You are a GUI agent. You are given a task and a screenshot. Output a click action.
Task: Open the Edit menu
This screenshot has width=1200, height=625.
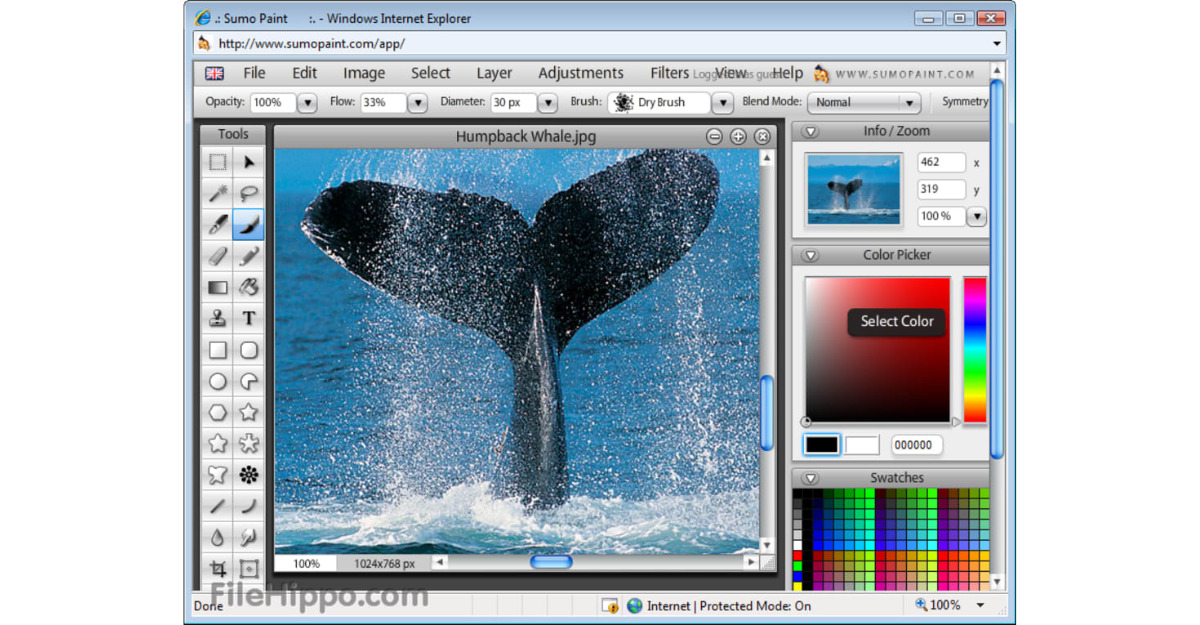click(304, 73)
